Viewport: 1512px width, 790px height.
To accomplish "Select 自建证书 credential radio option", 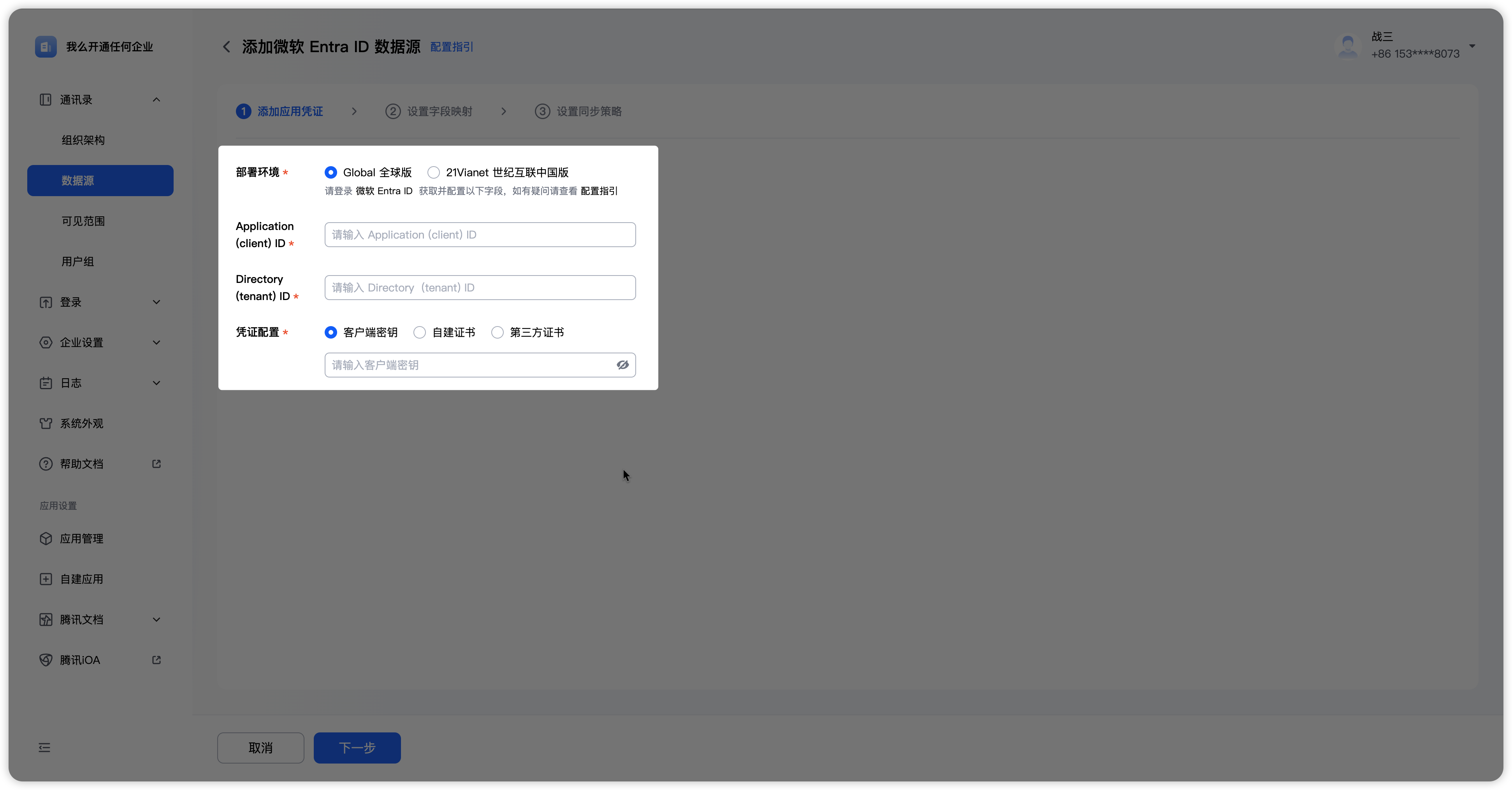I will [x=420, y=332].
